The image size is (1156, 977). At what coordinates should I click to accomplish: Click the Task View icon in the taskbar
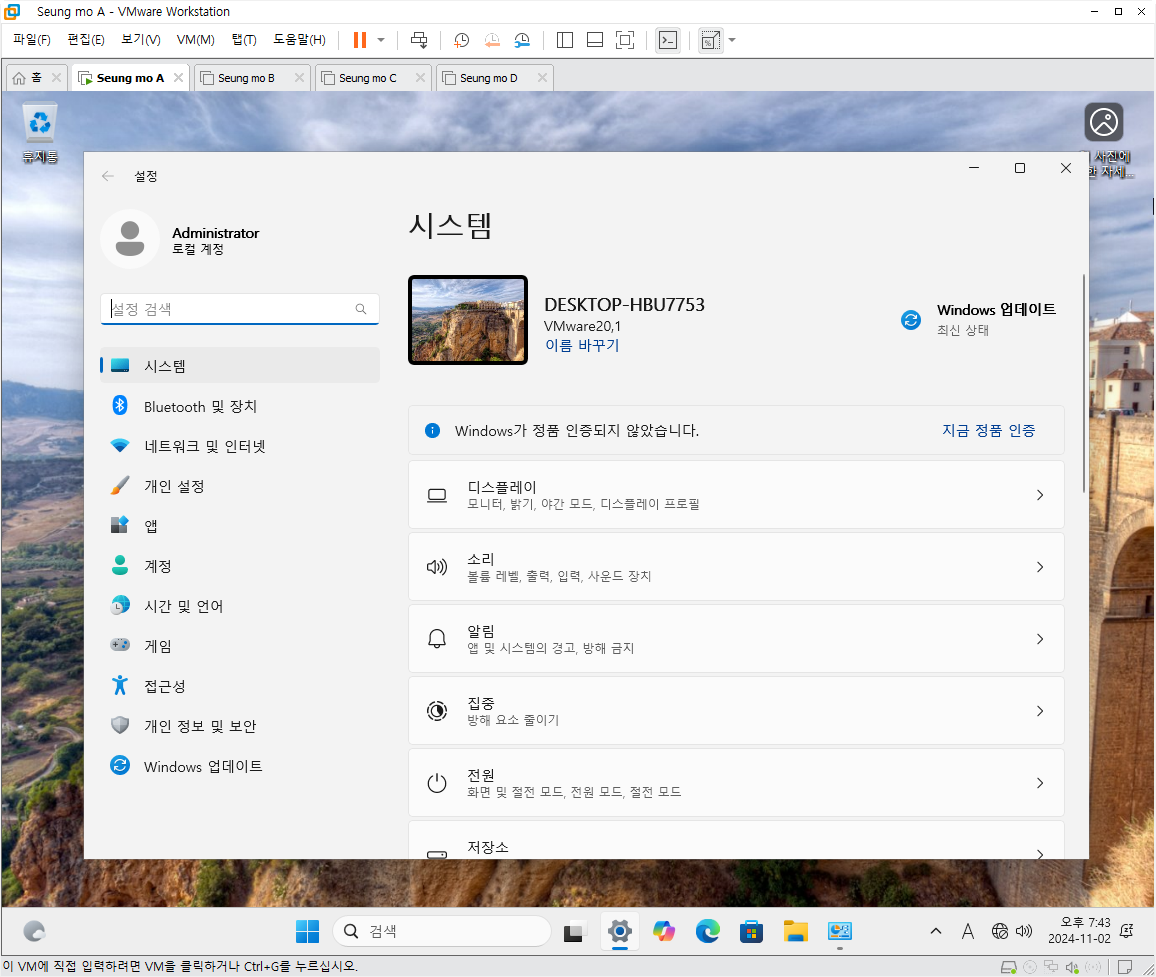(574, 932)
